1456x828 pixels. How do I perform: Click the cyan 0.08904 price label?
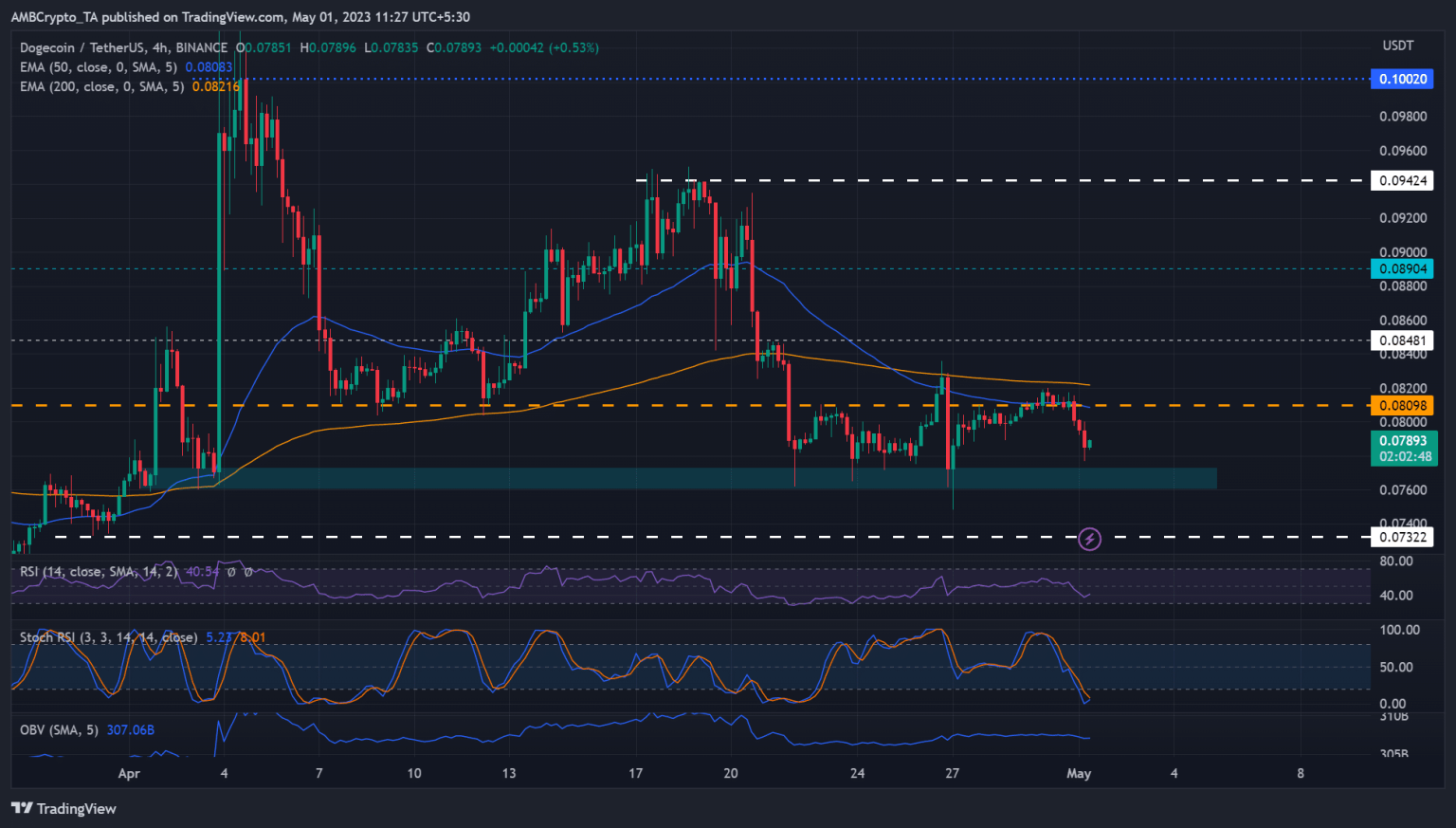[1402, 268]
